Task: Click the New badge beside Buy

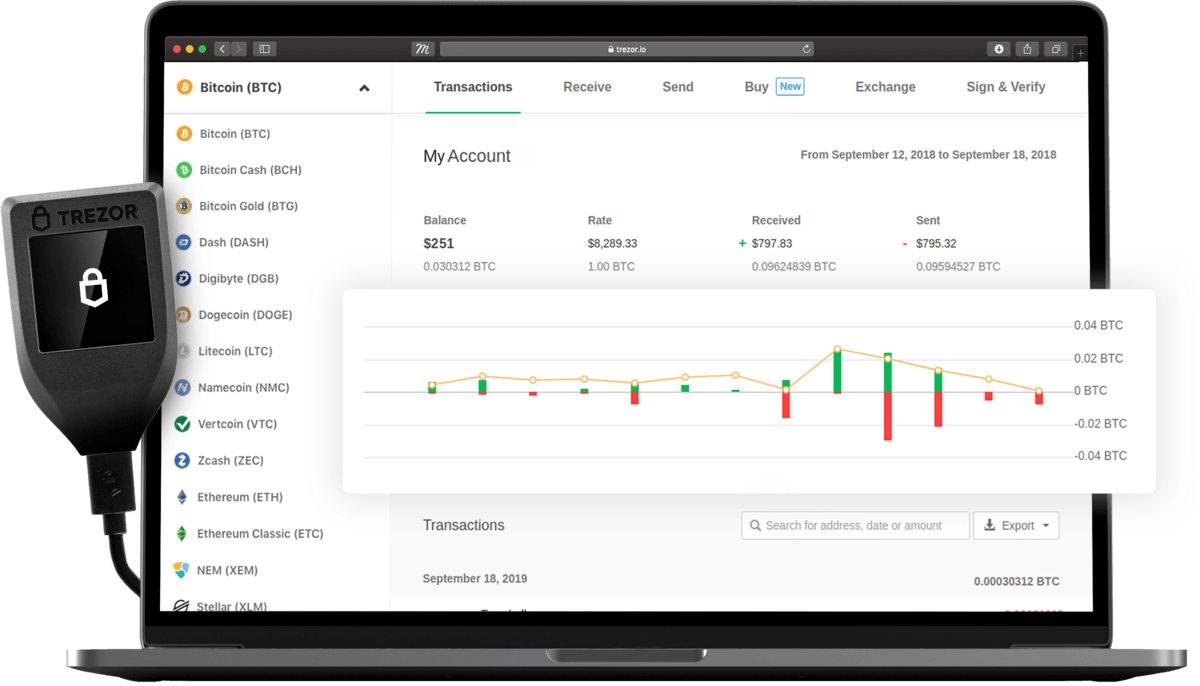Action: click(790, 87)
